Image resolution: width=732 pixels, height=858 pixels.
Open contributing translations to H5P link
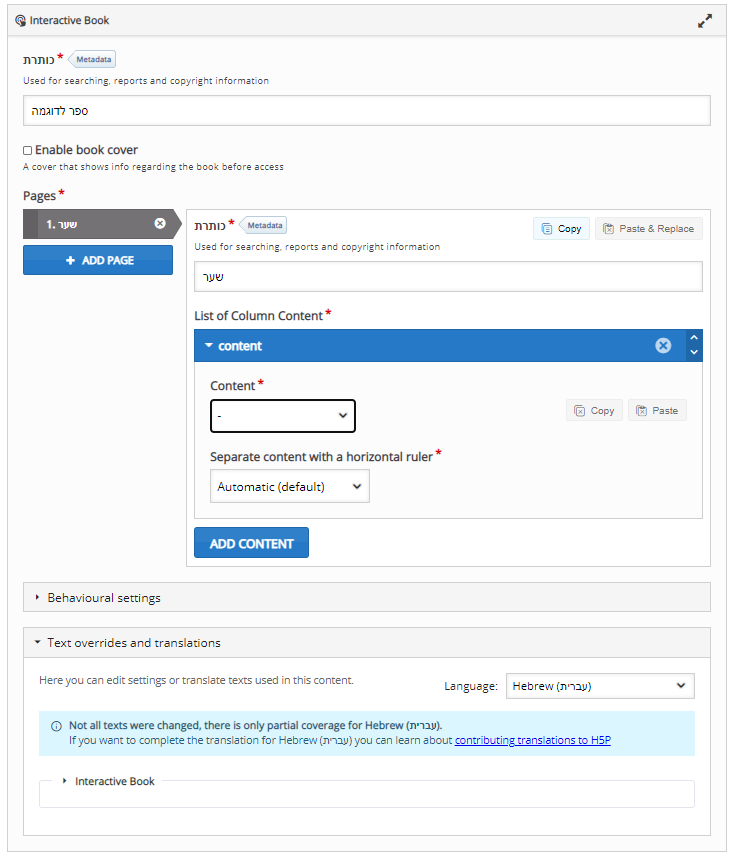tap(532, 740)
